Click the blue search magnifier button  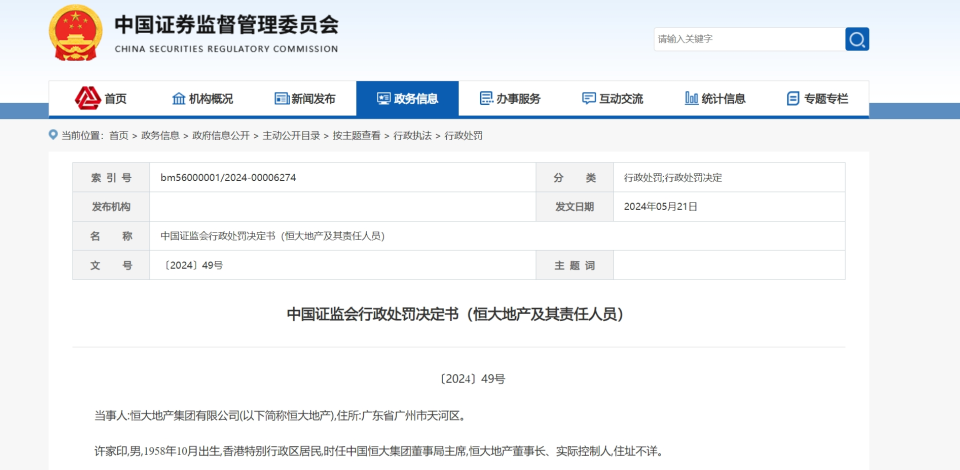857,39
